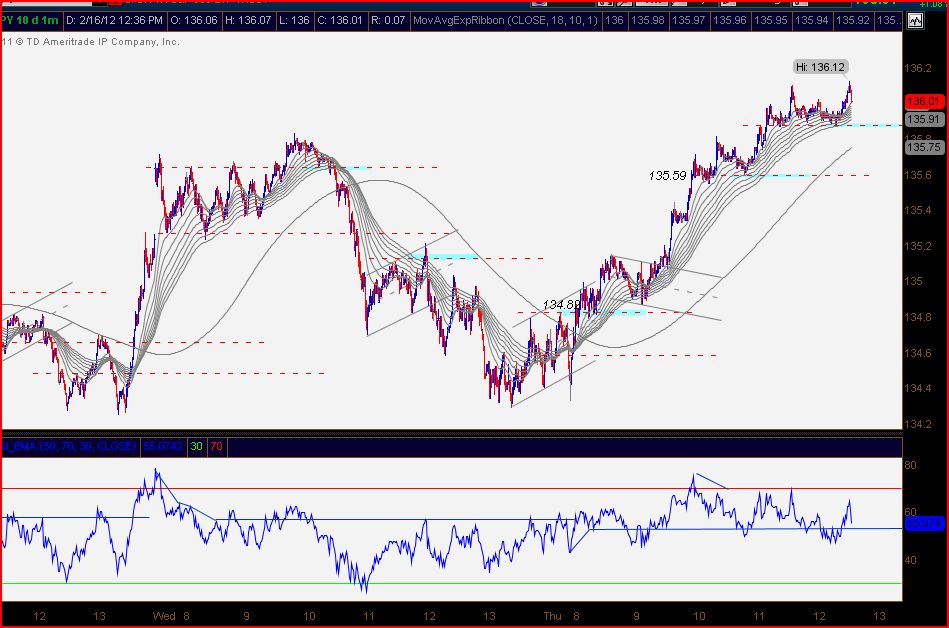The width and height of the screenshot is (949, 628).
Task: Click the red '70' overbought level label
Action: (216, 446)
